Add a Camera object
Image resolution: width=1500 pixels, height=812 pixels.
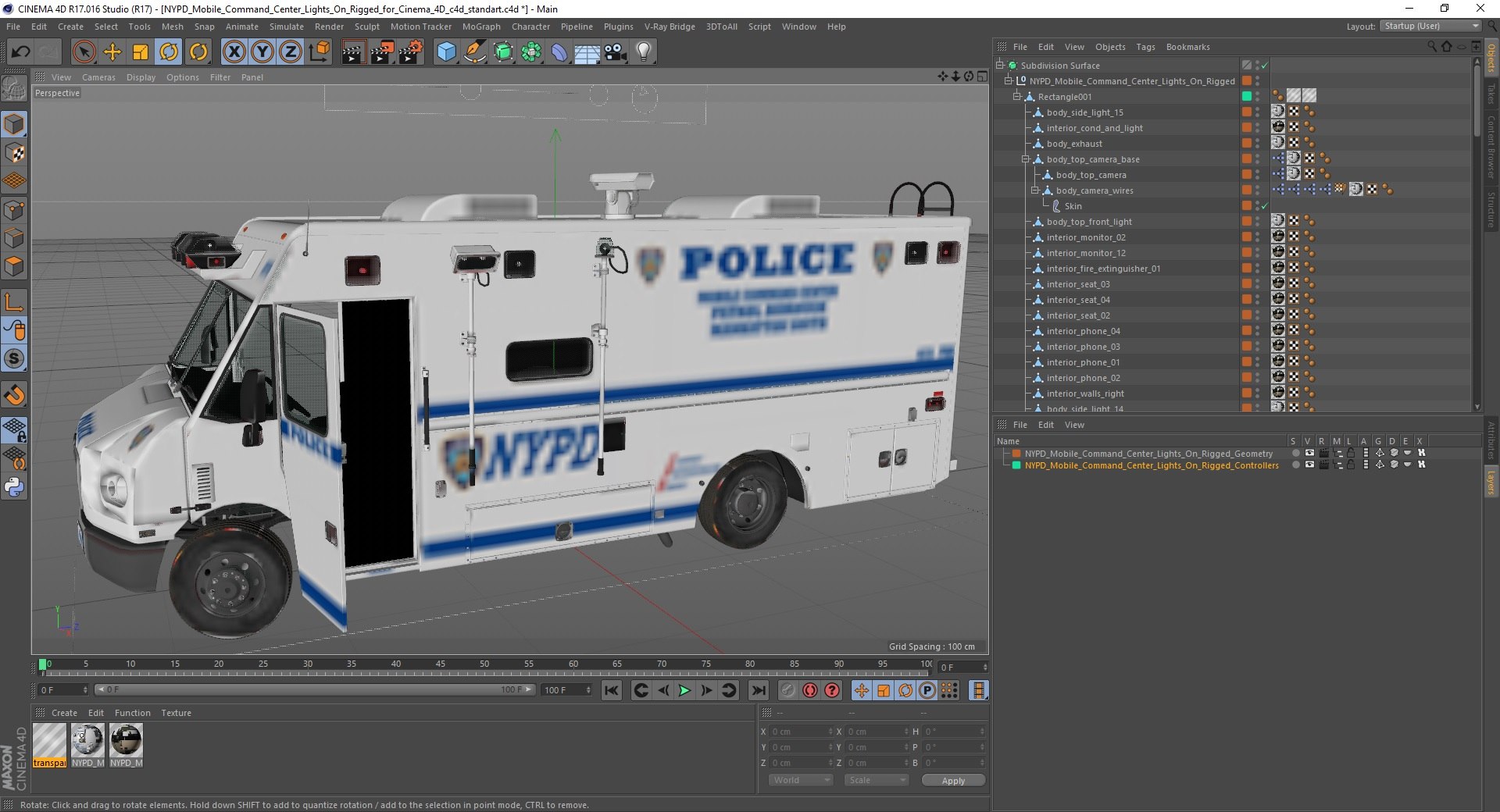(616, 52)
